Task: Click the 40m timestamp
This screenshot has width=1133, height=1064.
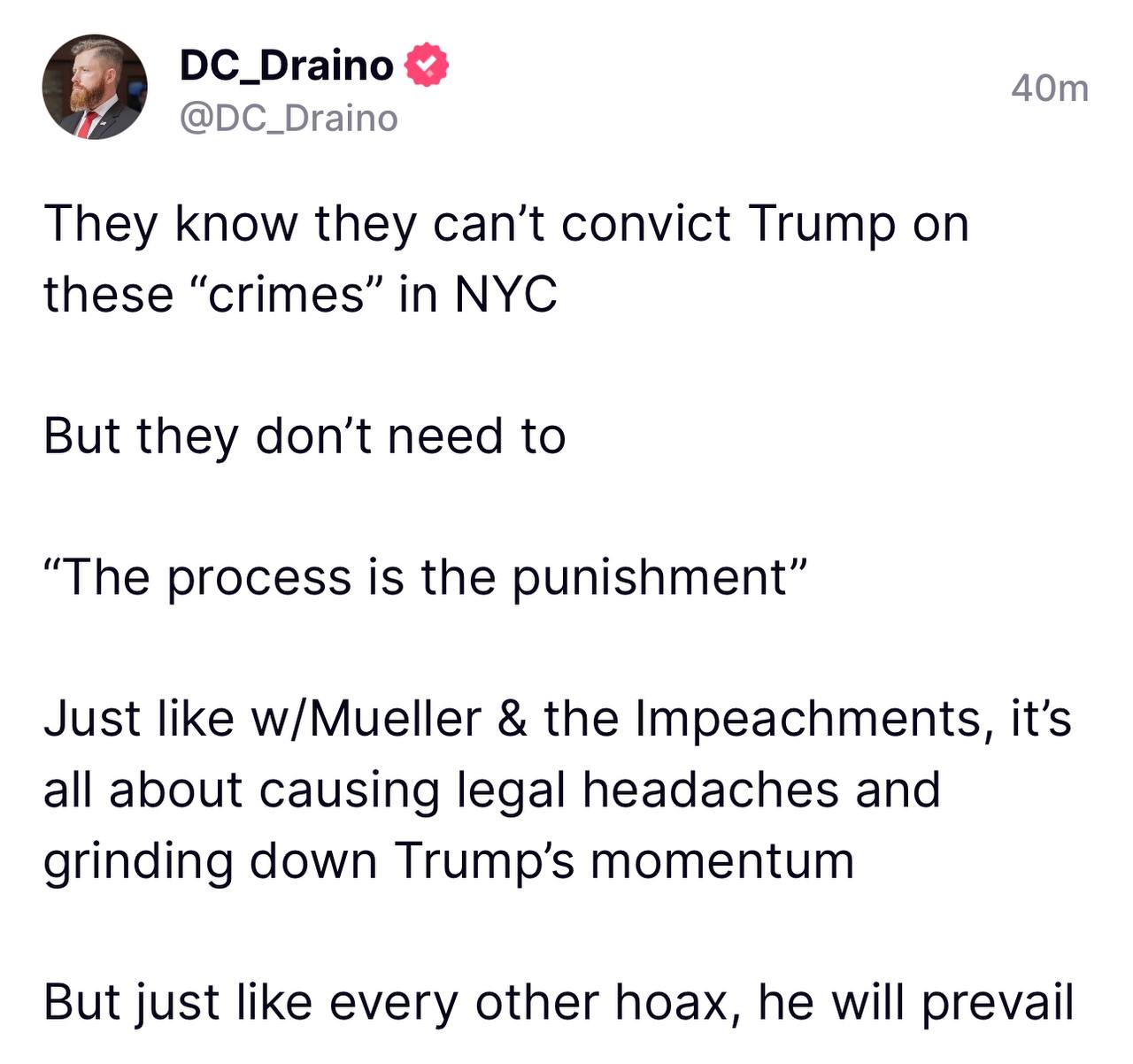Action: pyautogui.click(x=1049, y=89)
